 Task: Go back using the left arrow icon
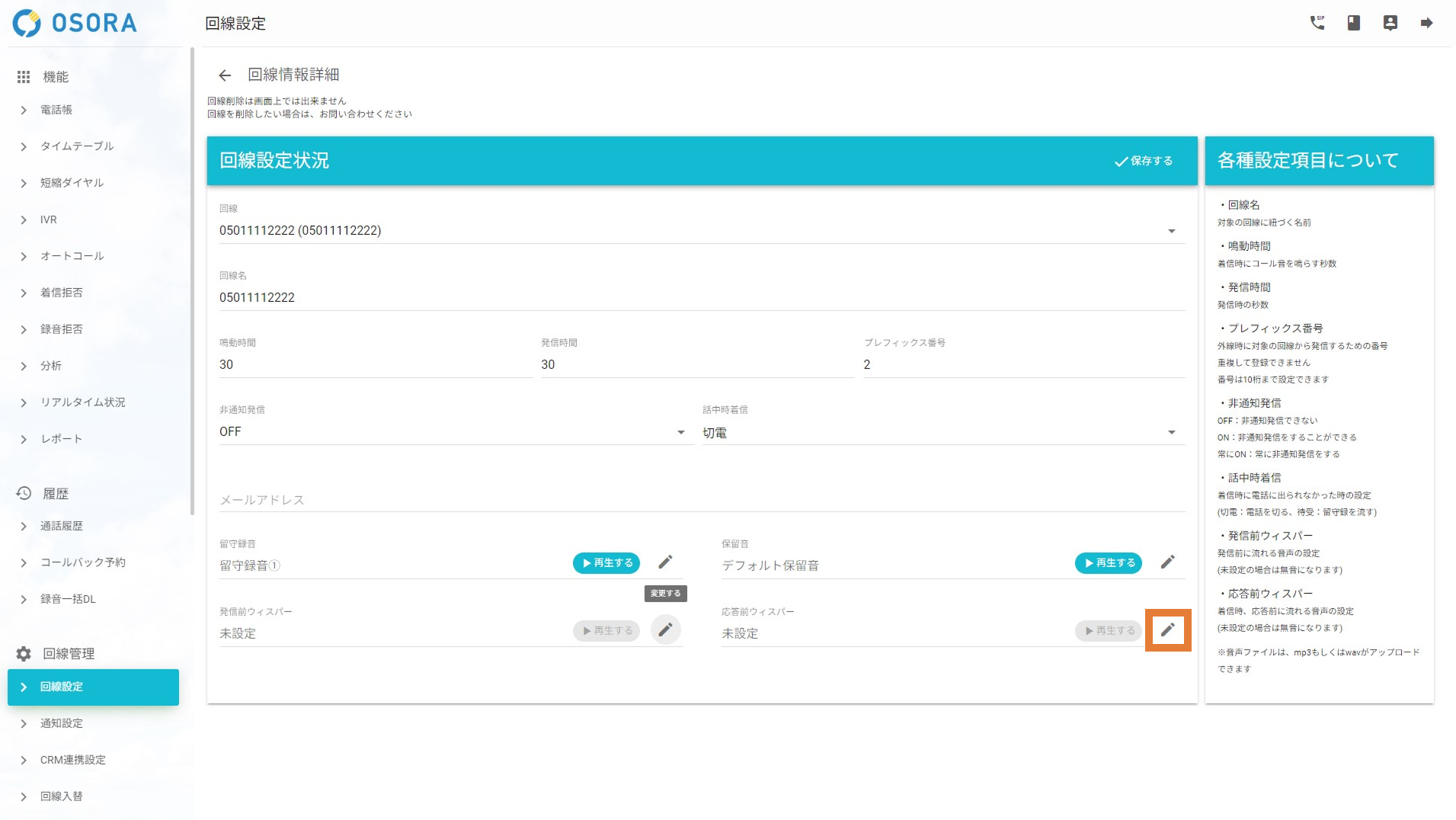[224, 75]
